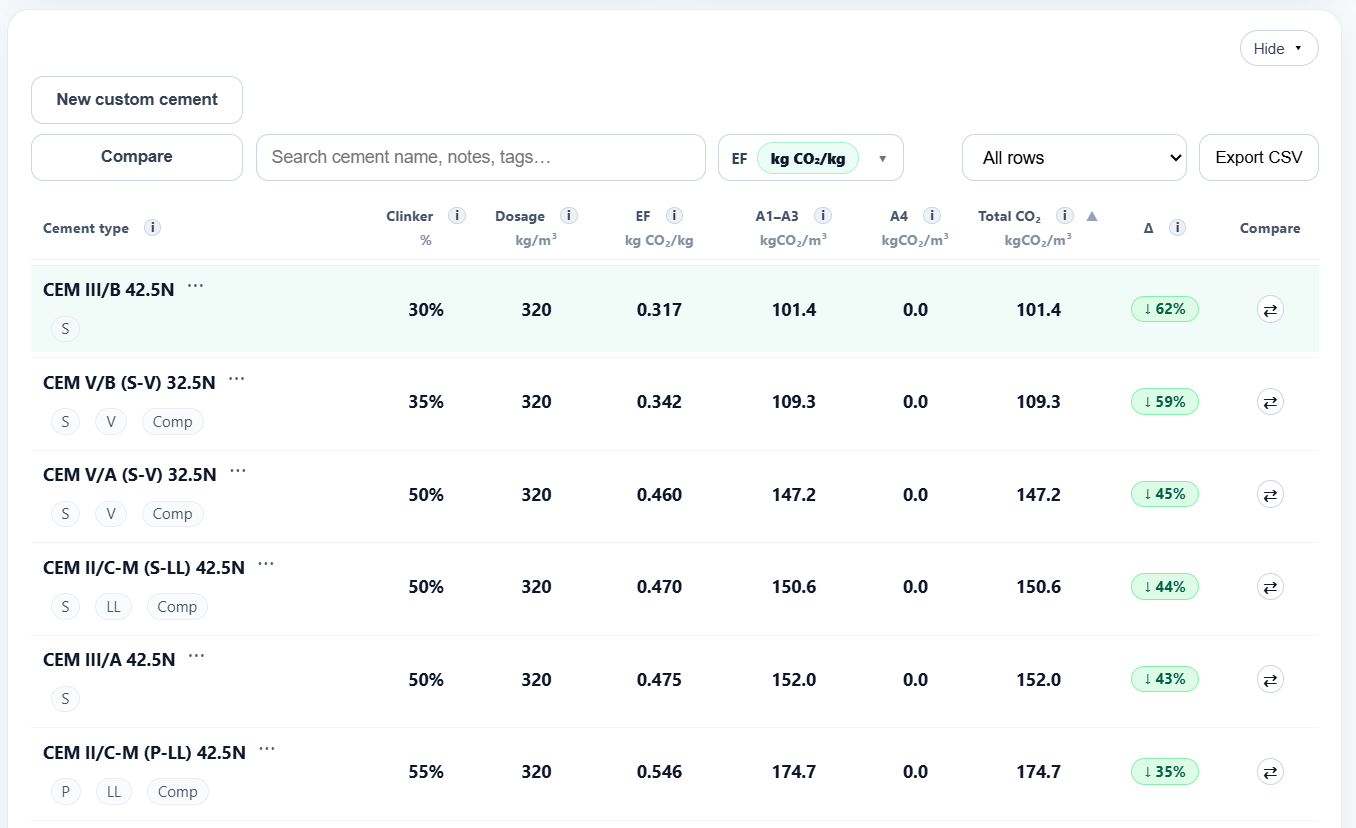Screen dimensions: 1356x828
Task: Click compare swap icon for CEM III/A 42.5N
Action: click(1270, 680)
